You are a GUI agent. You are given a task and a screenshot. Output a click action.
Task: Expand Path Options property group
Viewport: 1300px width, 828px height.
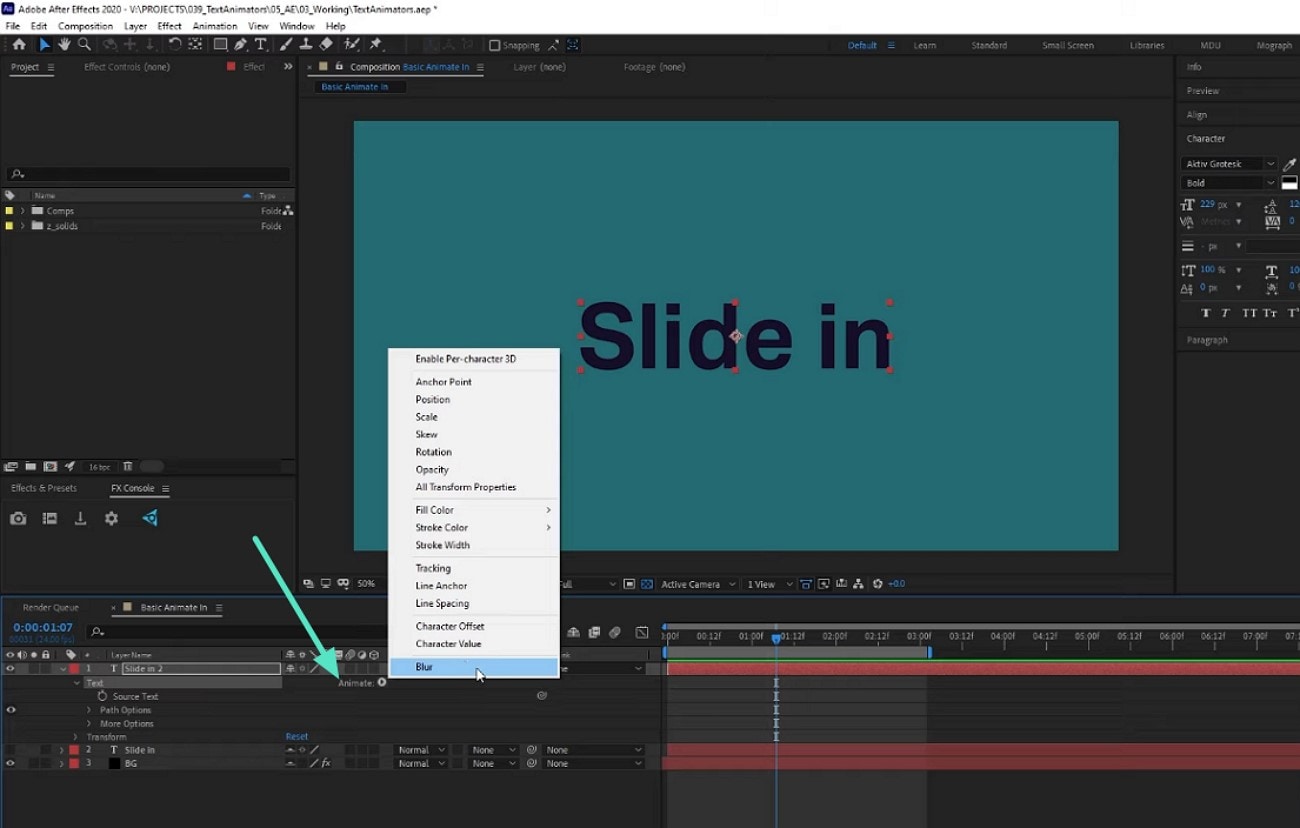(x=89, y=710)
